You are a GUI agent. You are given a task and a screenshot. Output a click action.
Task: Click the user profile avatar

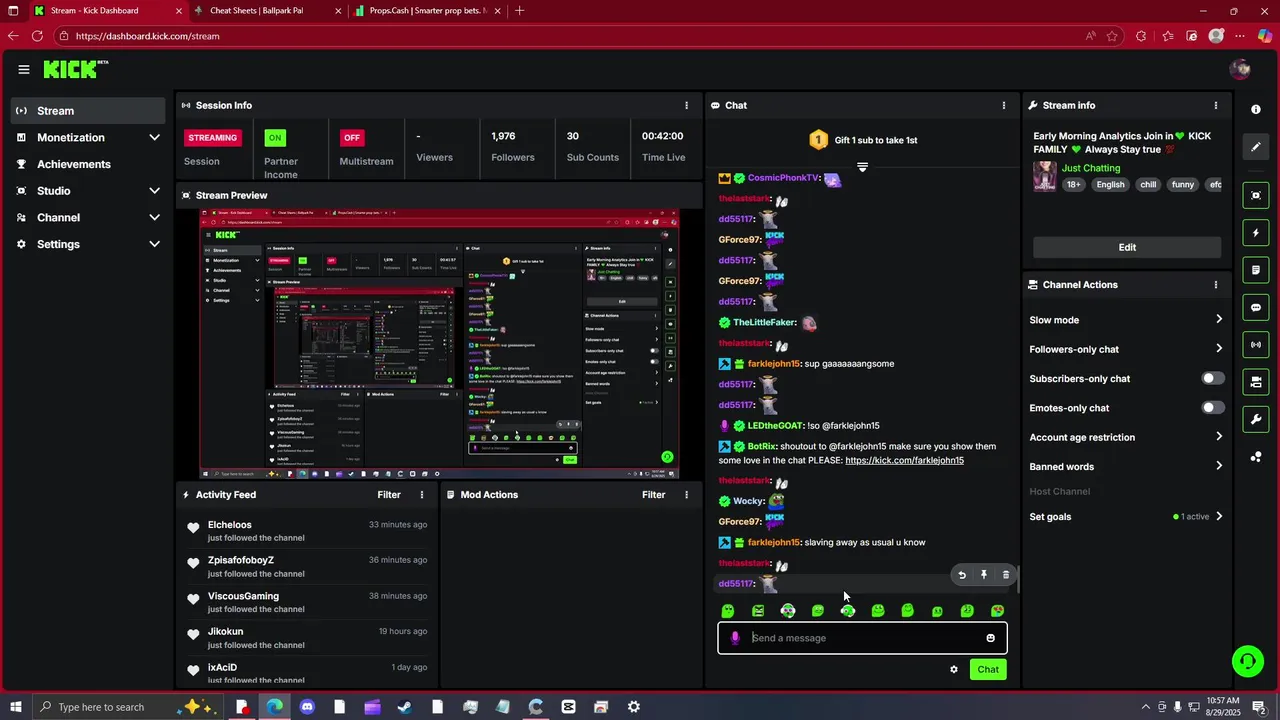click(1241, 69)
